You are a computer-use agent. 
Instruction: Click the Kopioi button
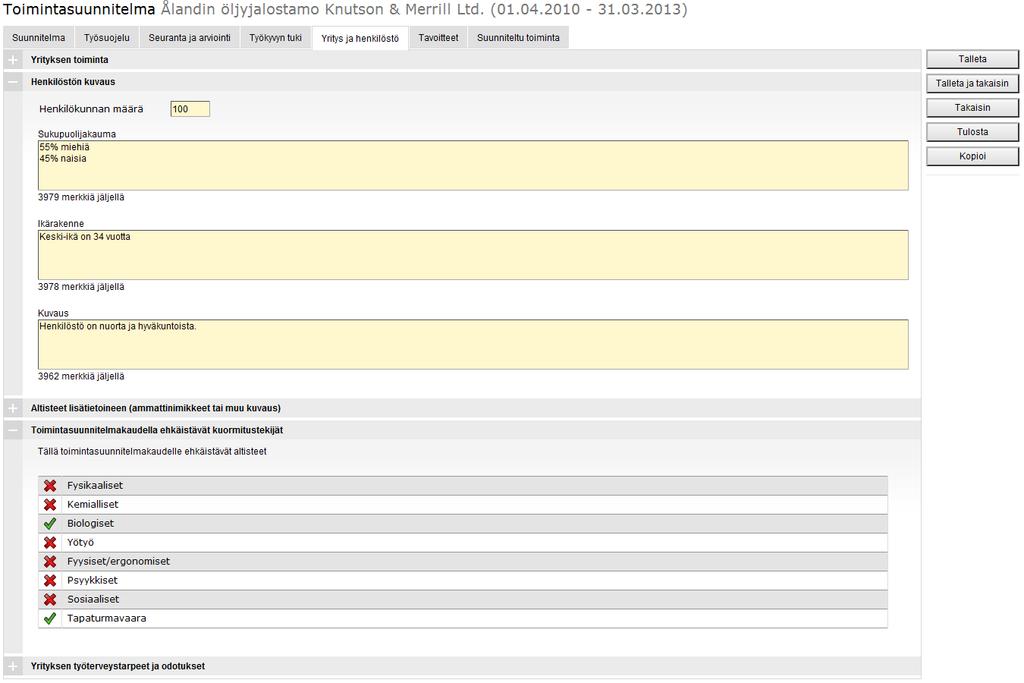[972, 157]
